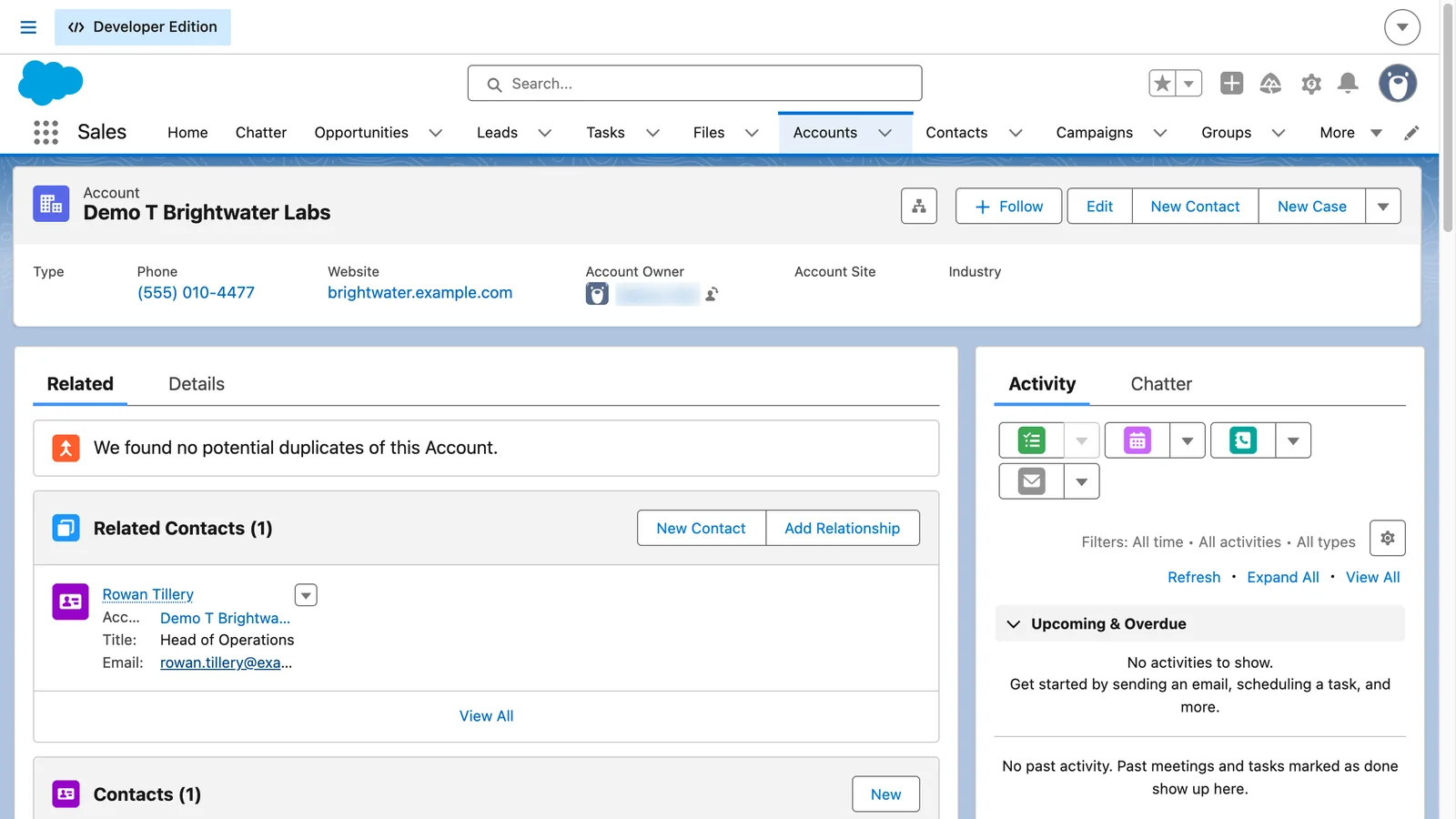Create a new event with calendar icon
Screen dimensions: 1456x819
tap(1137, 440)
